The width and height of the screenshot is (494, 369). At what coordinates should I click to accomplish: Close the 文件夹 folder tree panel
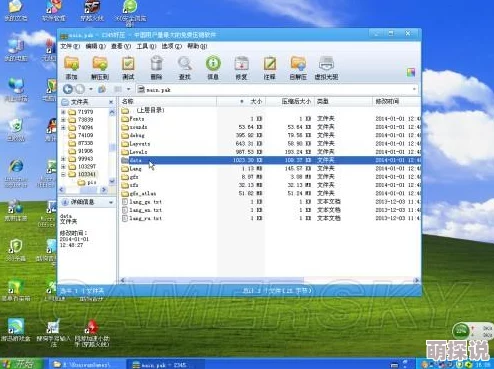111,102
